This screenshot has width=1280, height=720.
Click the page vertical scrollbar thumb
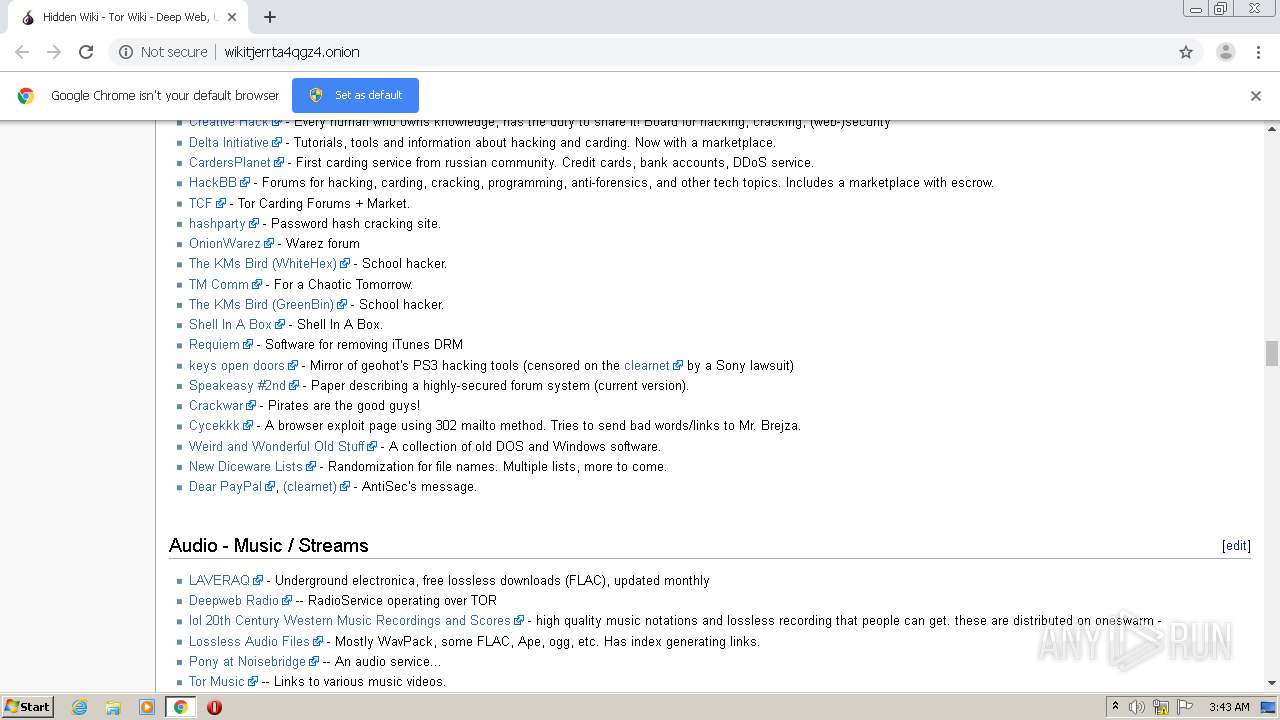(x=1272, y=353)
